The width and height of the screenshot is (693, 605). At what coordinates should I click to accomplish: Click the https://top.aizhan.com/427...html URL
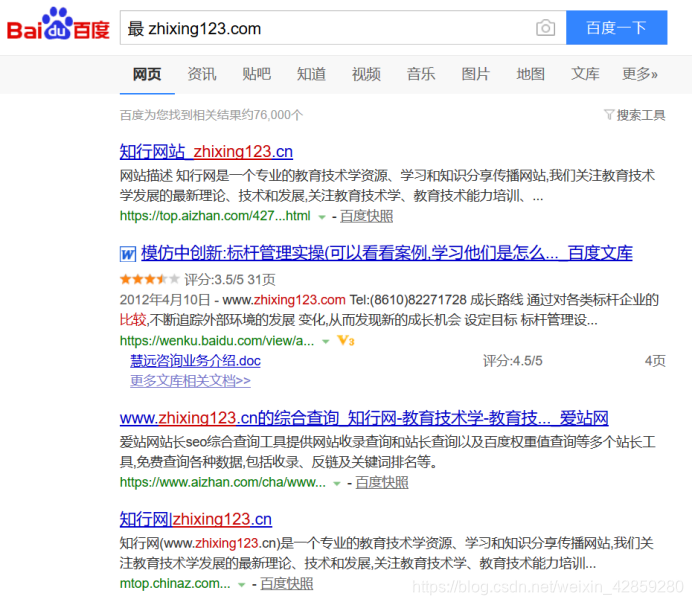[215, 216]
